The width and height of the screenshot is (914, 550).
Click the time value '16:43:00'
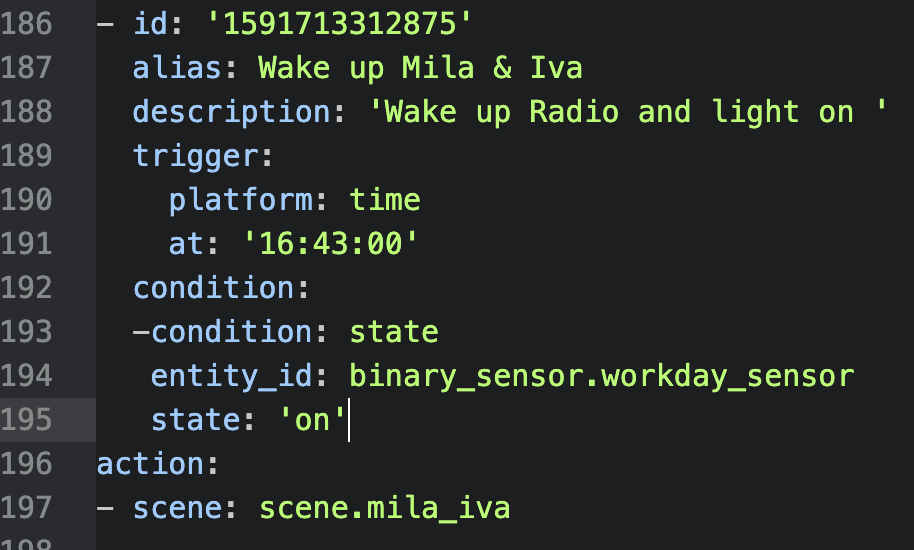(x=331, y=244)
